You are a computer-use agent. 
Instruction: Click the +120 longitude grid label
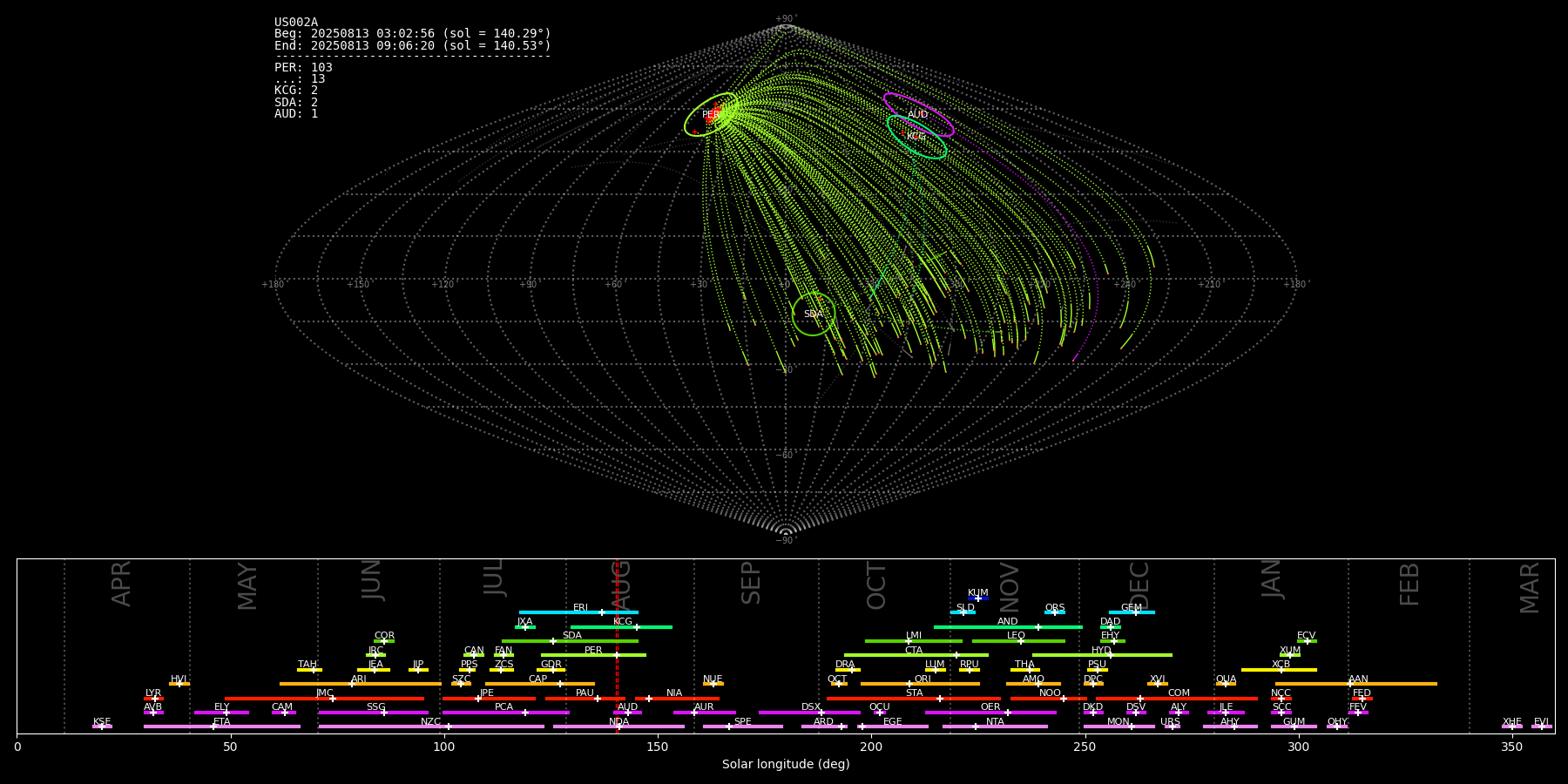pyautogui.click(x=443, y=285)
